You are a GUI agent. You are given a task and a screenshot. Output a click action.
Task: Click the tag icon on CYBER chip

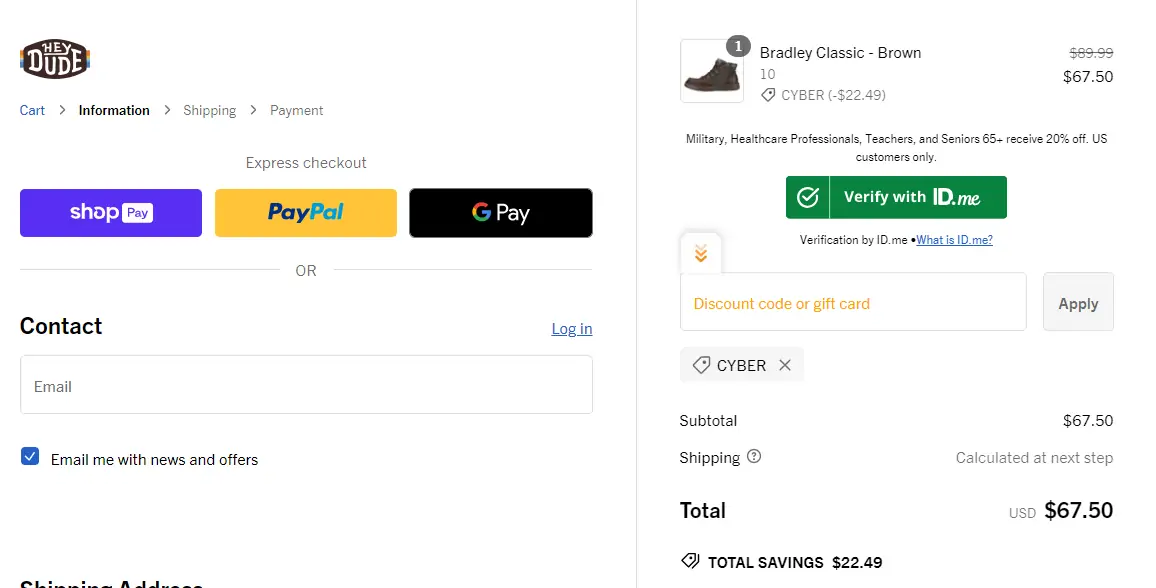701,365
